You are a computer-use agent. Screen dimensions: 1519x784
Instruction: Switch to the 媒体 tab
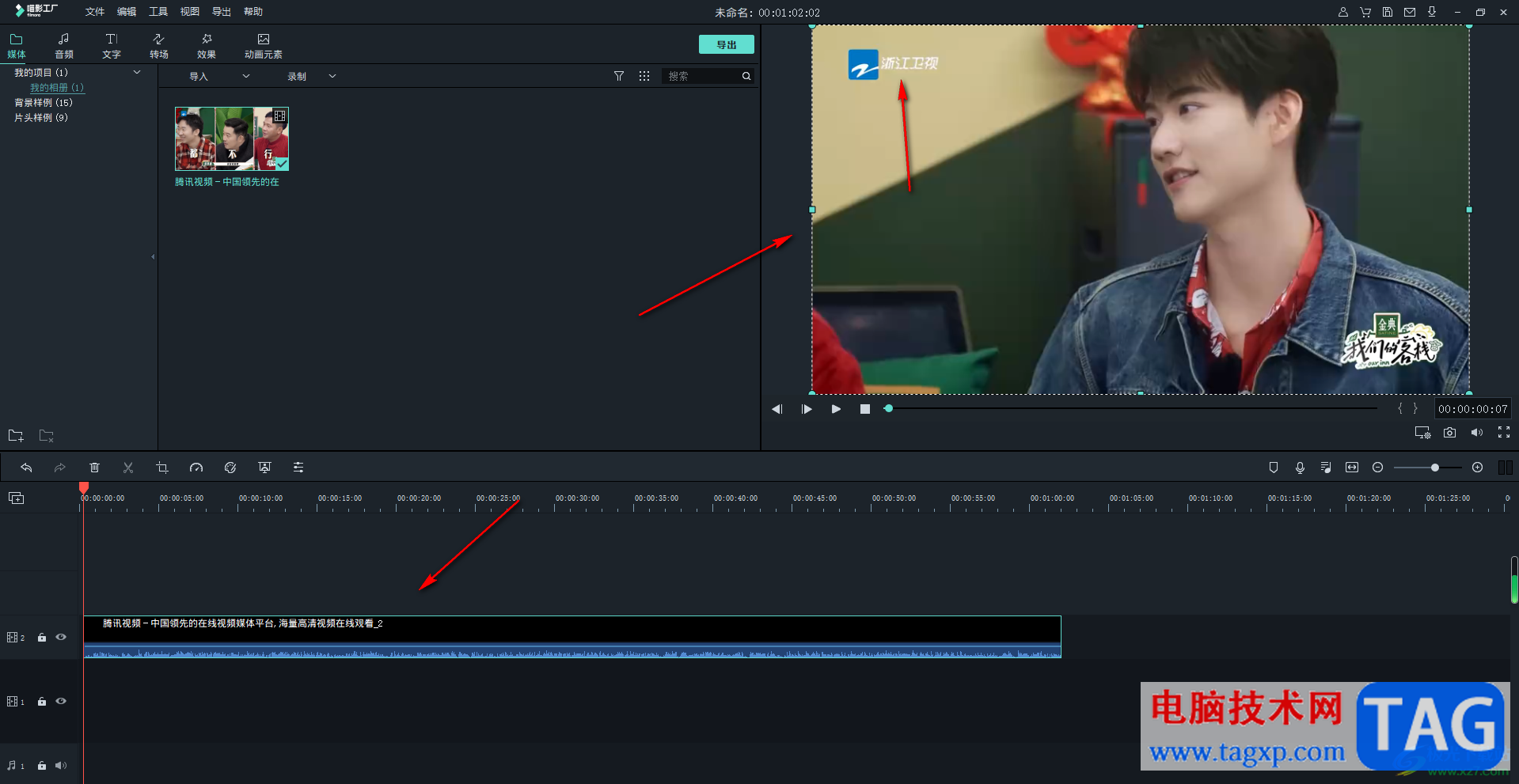pos(17,46)
